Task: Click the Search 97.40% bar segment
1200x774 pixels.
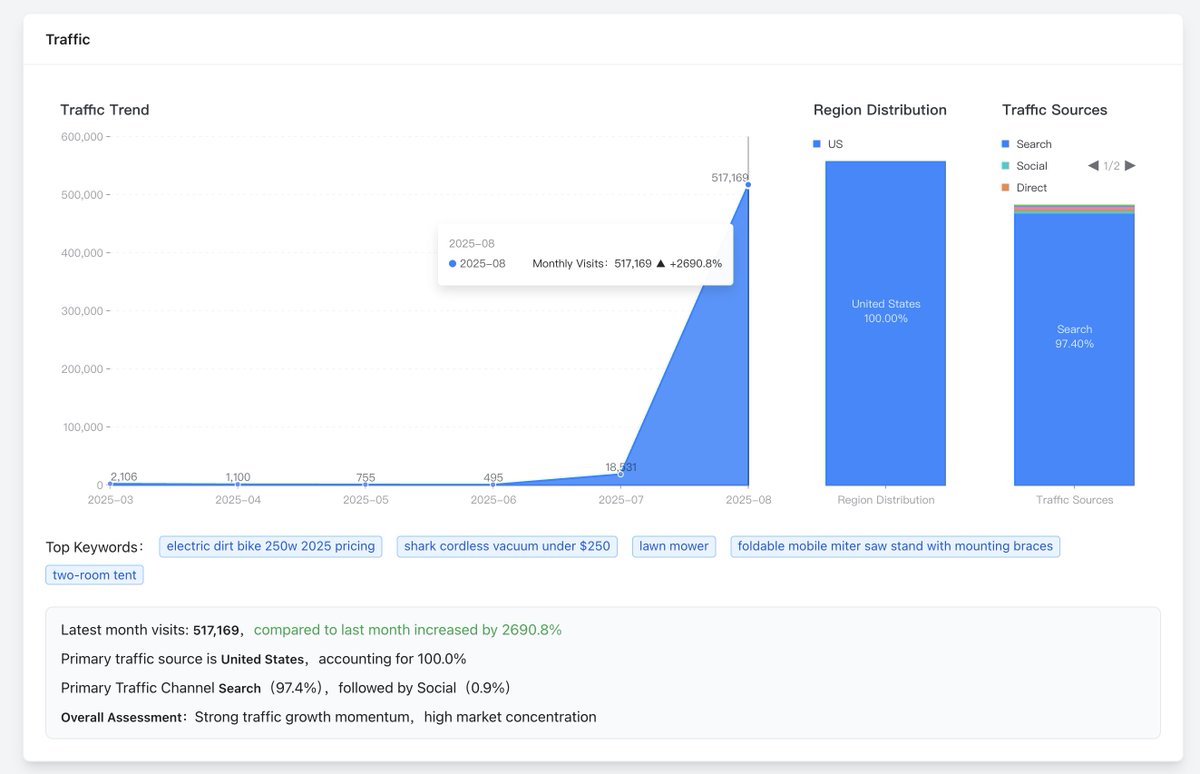Action: [1074, 349]
